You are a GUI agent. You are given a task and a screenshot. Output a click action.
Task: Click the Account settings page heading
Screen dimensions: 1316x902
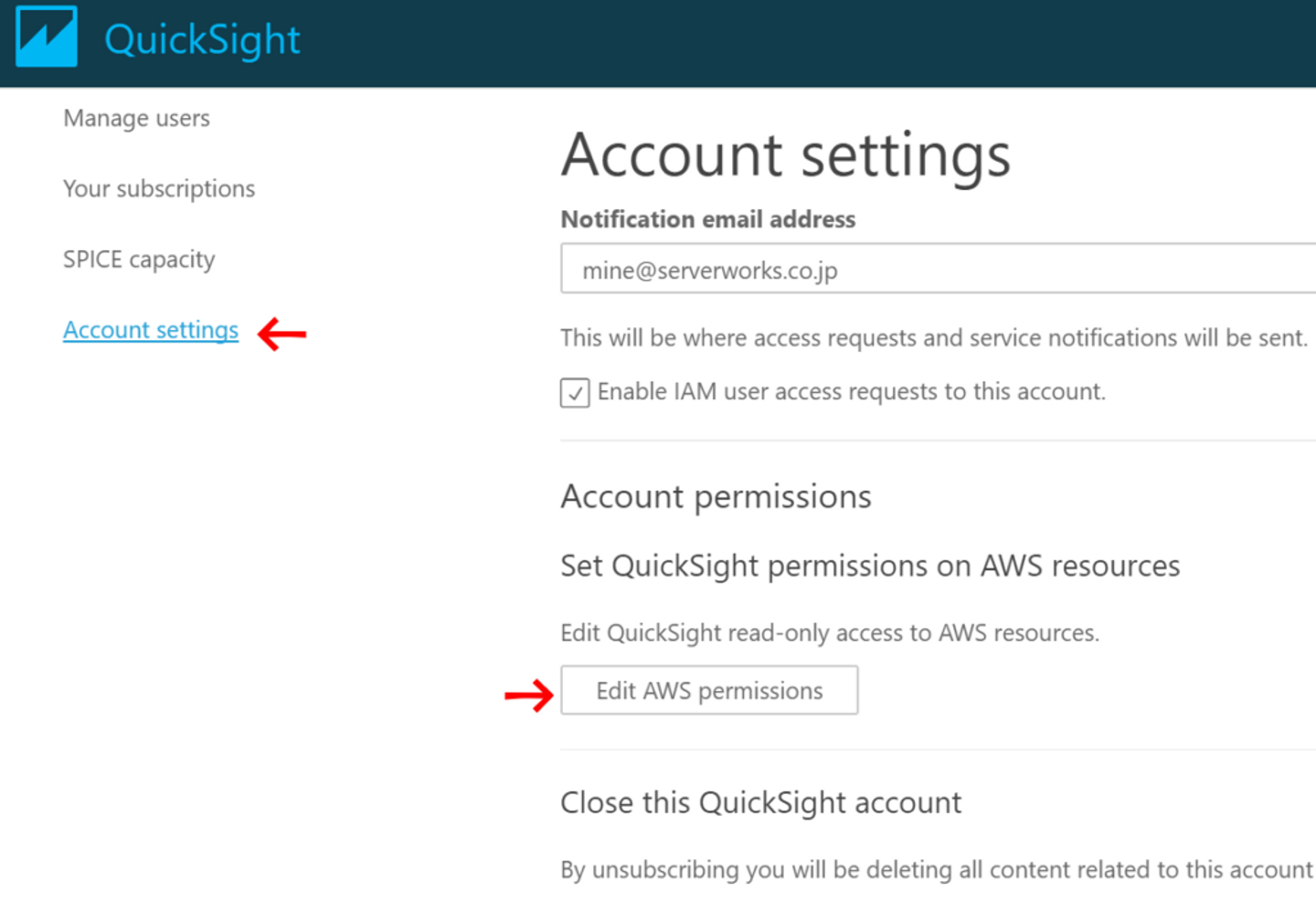click(786, 155)
